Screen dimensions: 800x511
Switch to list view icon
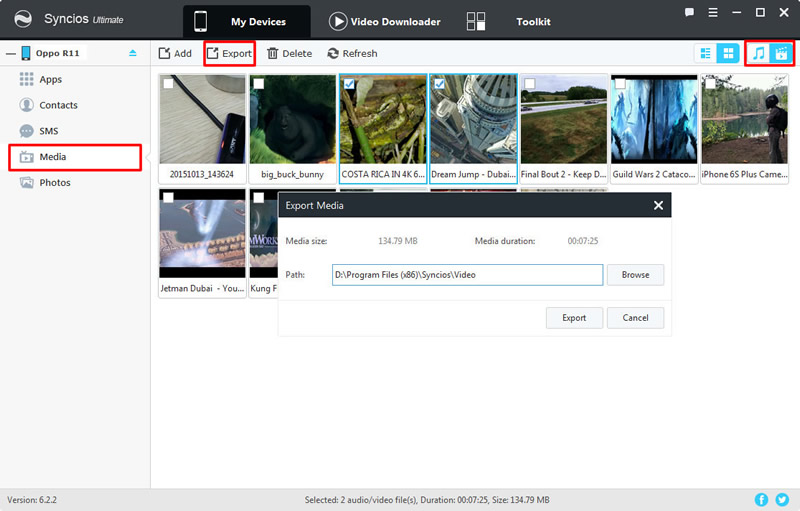tap(706, 53)
